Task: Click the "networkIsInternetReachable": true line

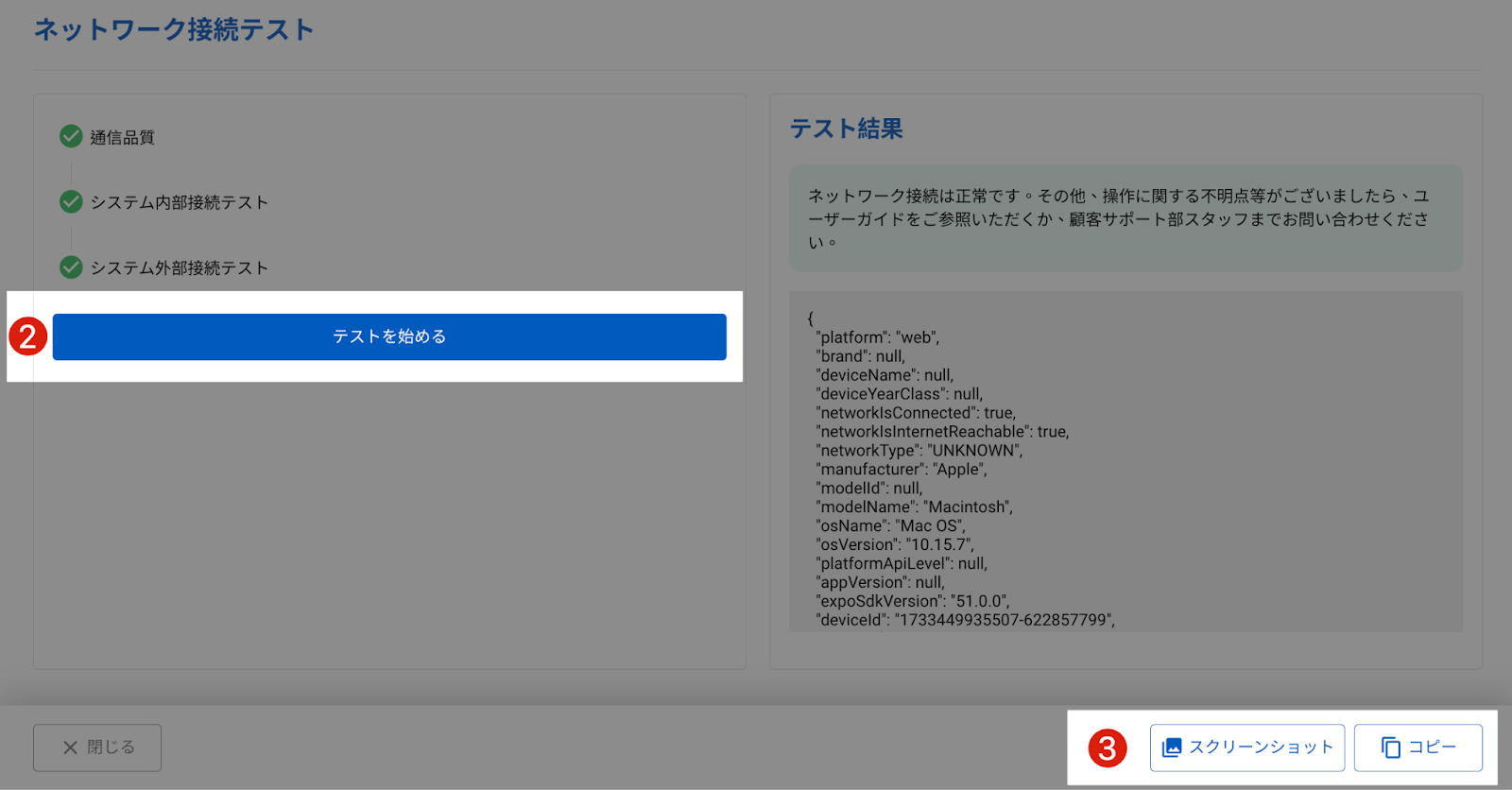Action: pyautogui.click(x=942, y=432)
